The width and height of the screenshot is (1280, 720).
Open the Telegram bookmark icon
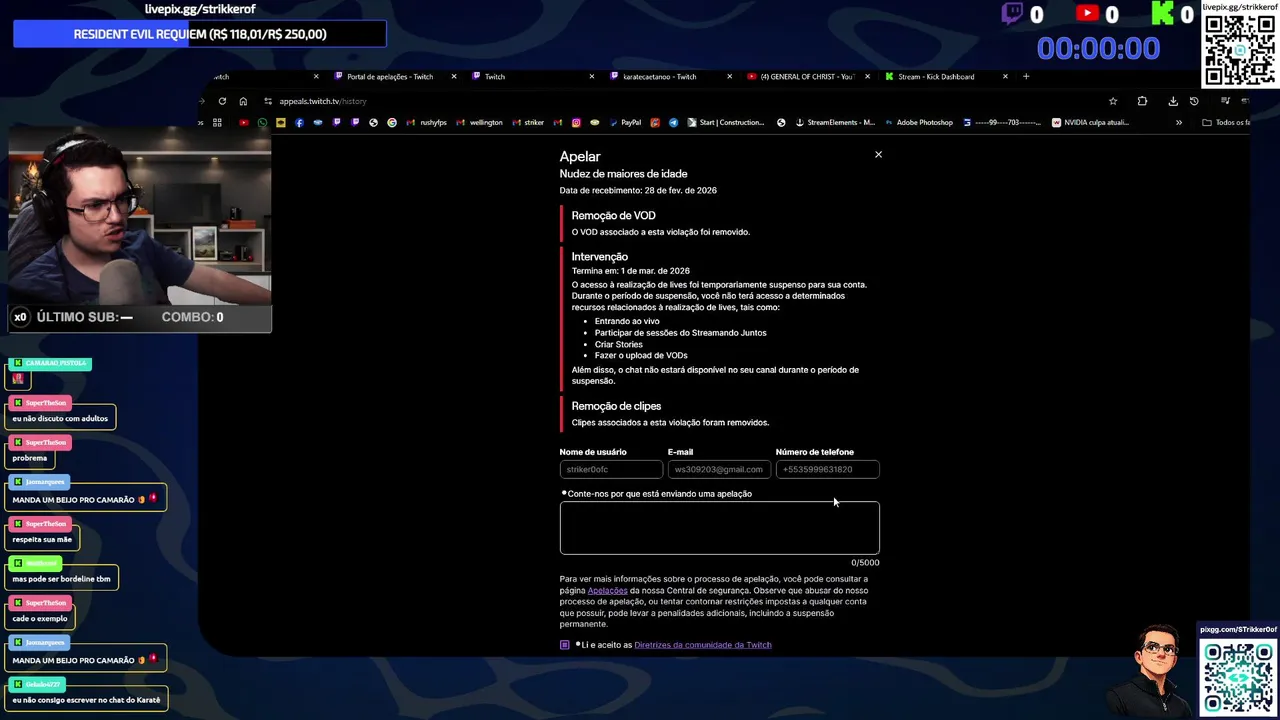coord(674,122)
